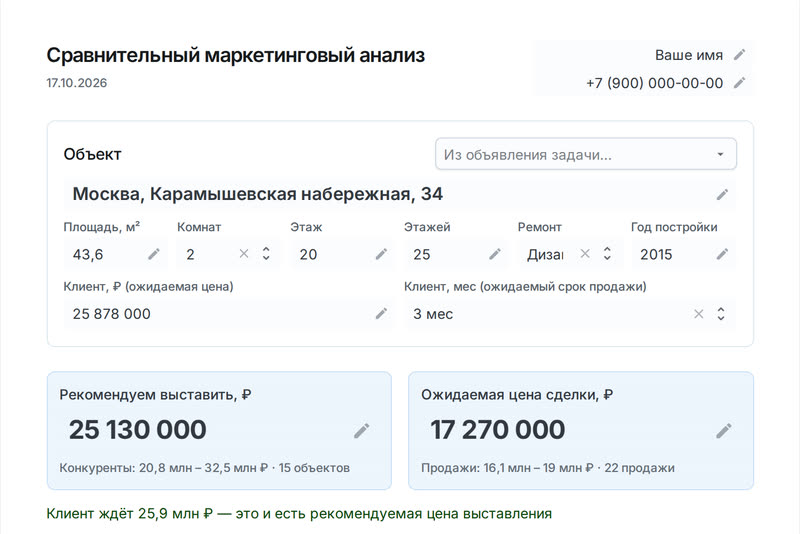This screenshot has height=534, width=800.
Task: Click pencil icon in Год постройки field
Action: (722, 254)
